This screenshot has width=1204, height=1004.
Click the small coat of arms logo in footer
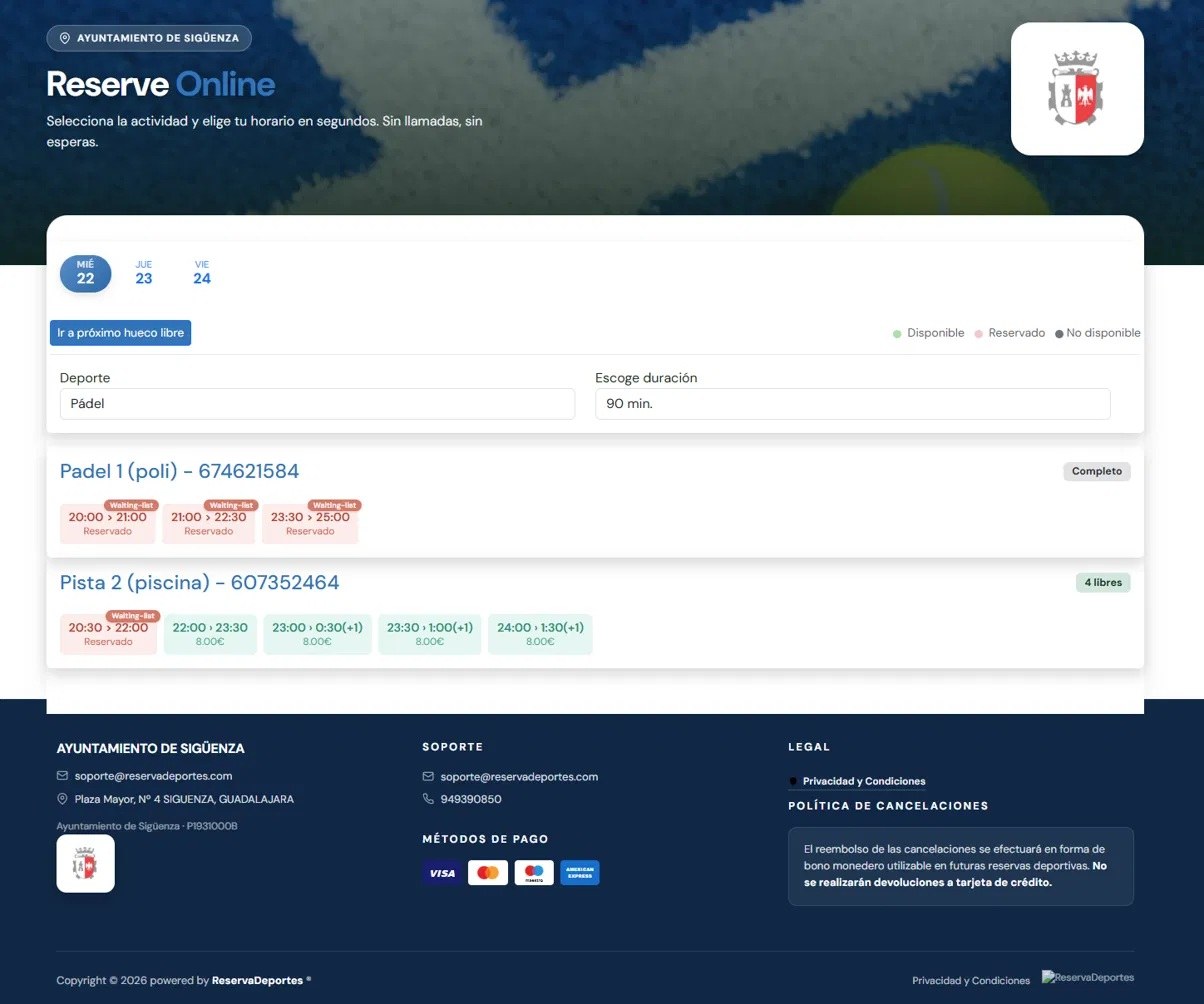[x=85, y=864]
